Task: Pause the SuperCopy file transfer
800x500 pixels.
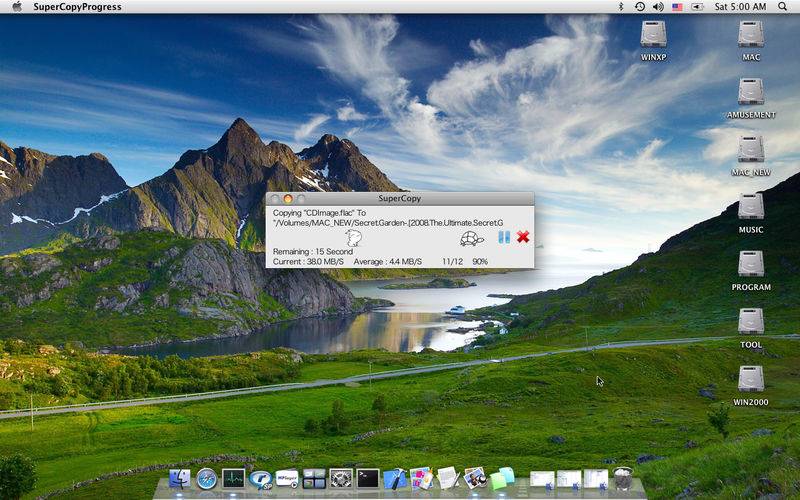Action: [504, 237]
